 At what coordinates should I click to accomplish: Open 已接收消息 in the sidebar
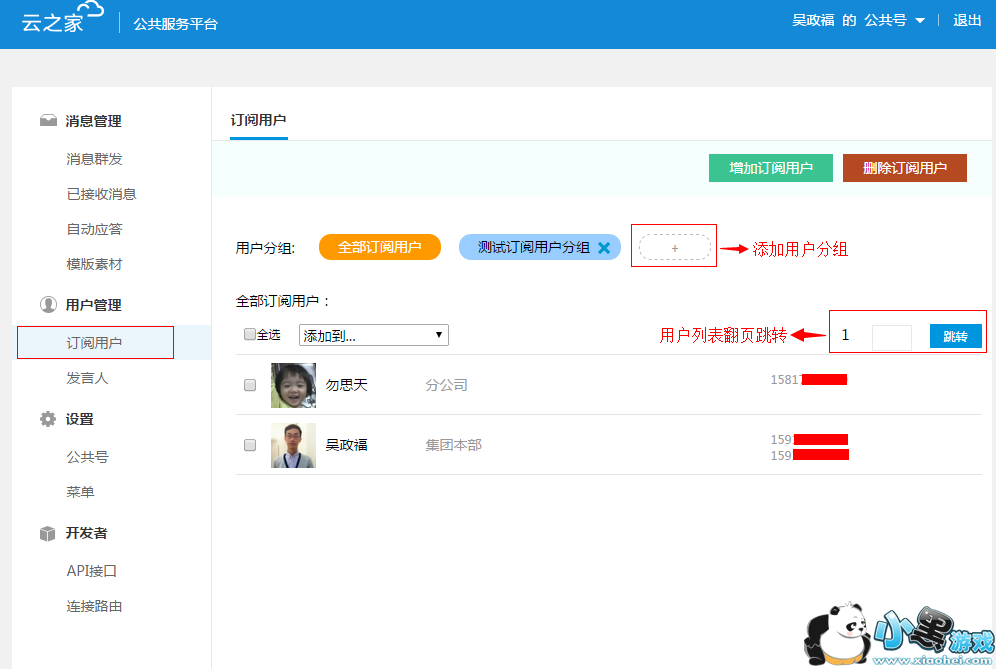click(x=102, y=194)
